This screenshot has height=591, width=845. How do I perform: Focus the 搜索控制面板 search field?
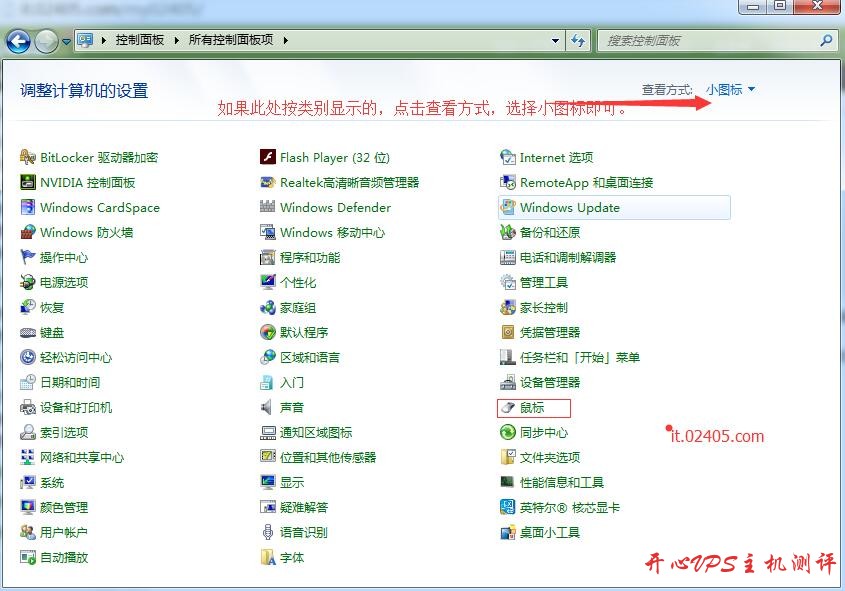(718, 40)
